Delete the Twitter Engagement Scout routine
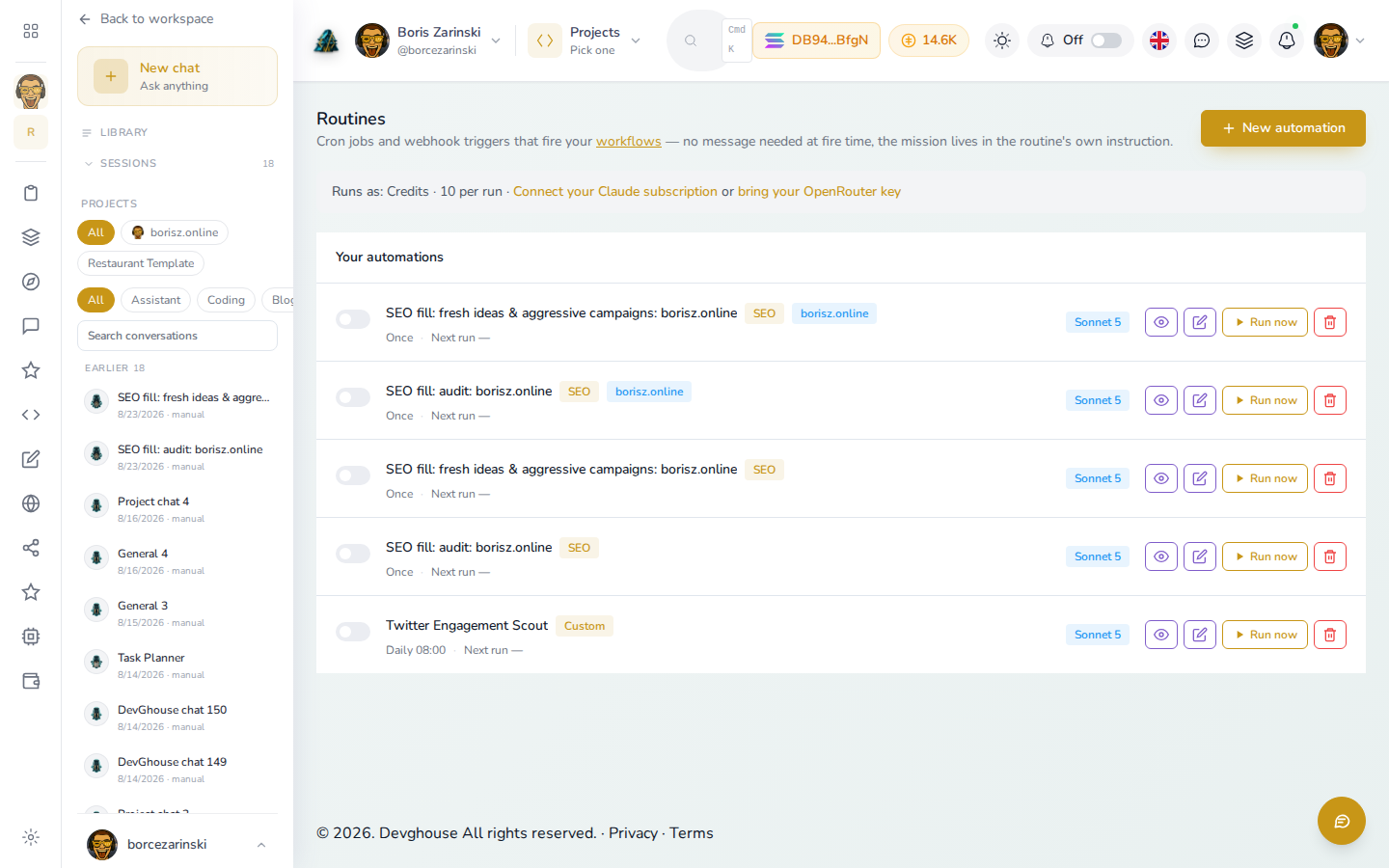Image resolution: width=1389 pixels, height=868 pixels. tap(1330, 635)
